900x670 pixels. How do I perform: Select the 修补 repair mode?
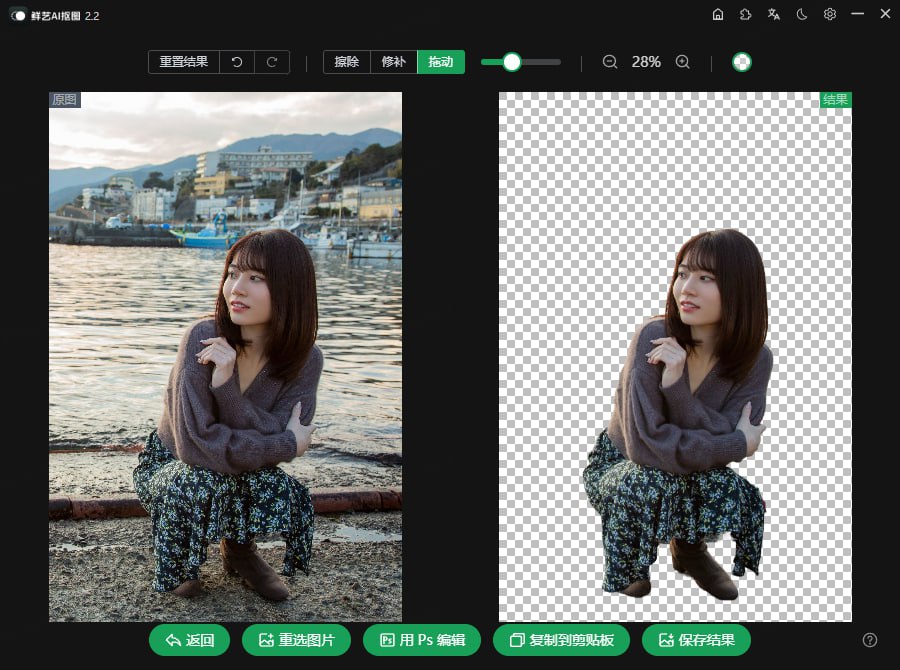[x=394, y=62]
